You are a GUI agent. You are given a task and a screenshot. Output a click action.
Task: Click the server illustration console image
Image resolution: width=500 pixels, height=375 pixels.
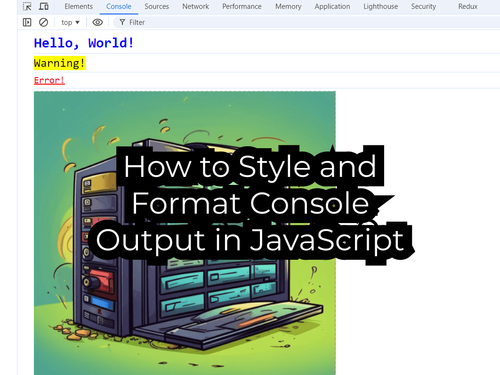click(x=185, y=233)
